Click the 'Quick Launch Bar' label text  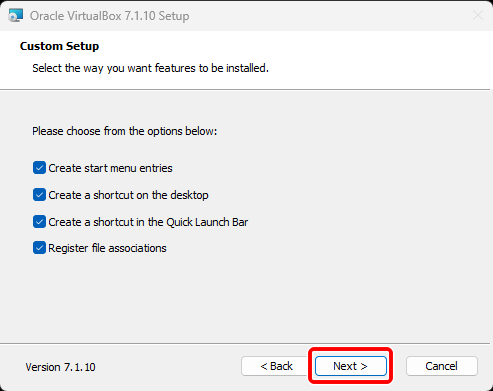tap(207, 222)
